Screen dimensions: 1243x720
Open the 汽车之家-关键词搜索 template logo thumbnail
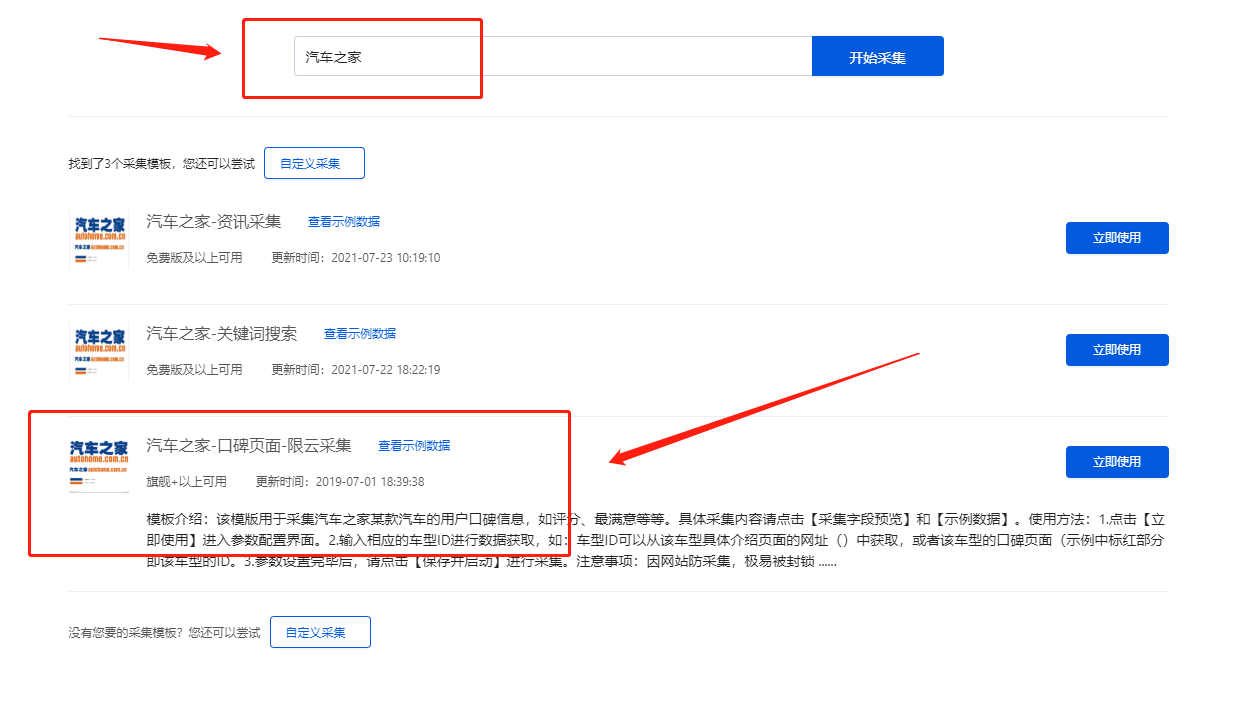tap(98, 350)
